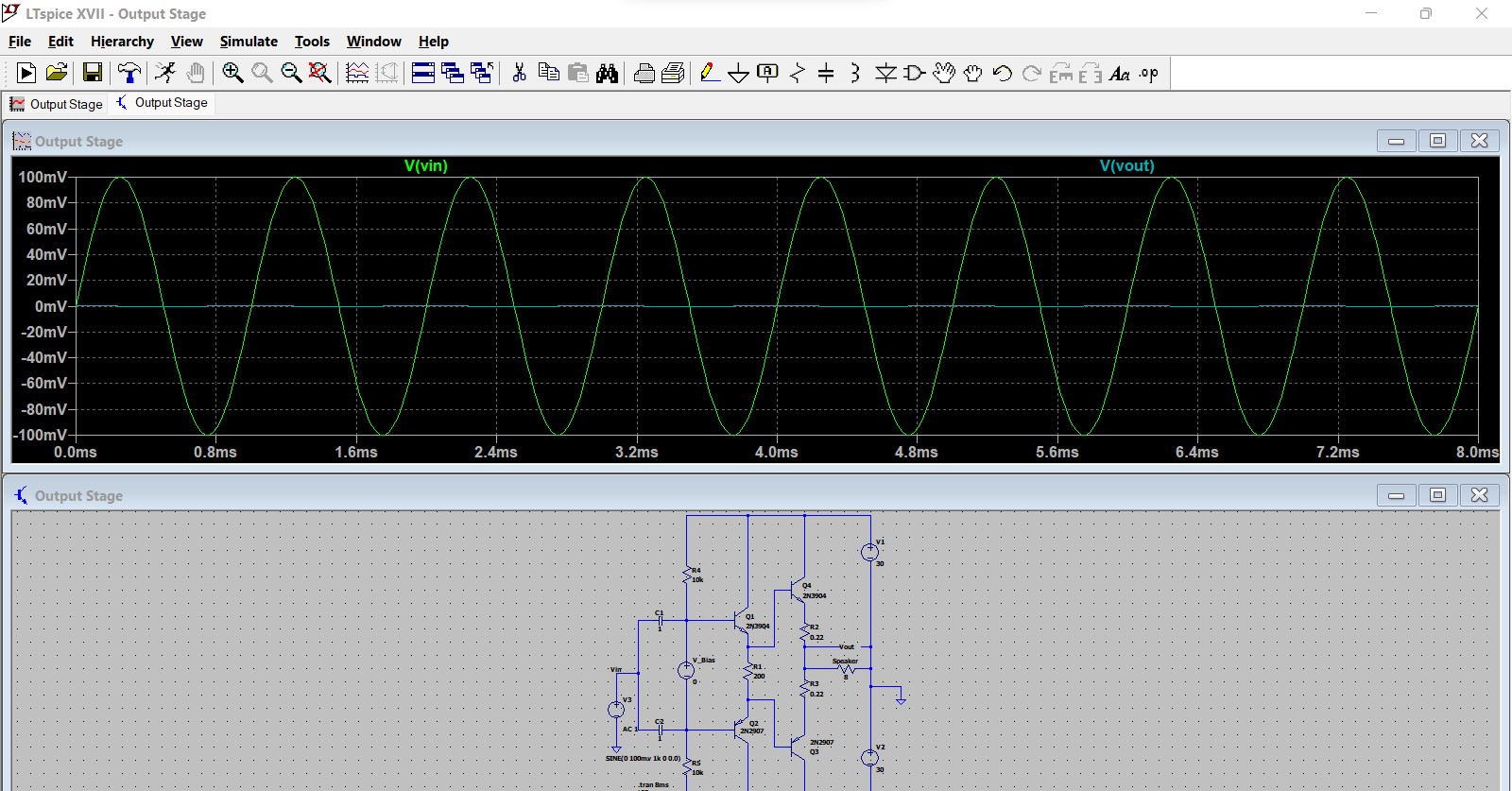Open Control Panel via the hammer icon

(x=129, y=73)
